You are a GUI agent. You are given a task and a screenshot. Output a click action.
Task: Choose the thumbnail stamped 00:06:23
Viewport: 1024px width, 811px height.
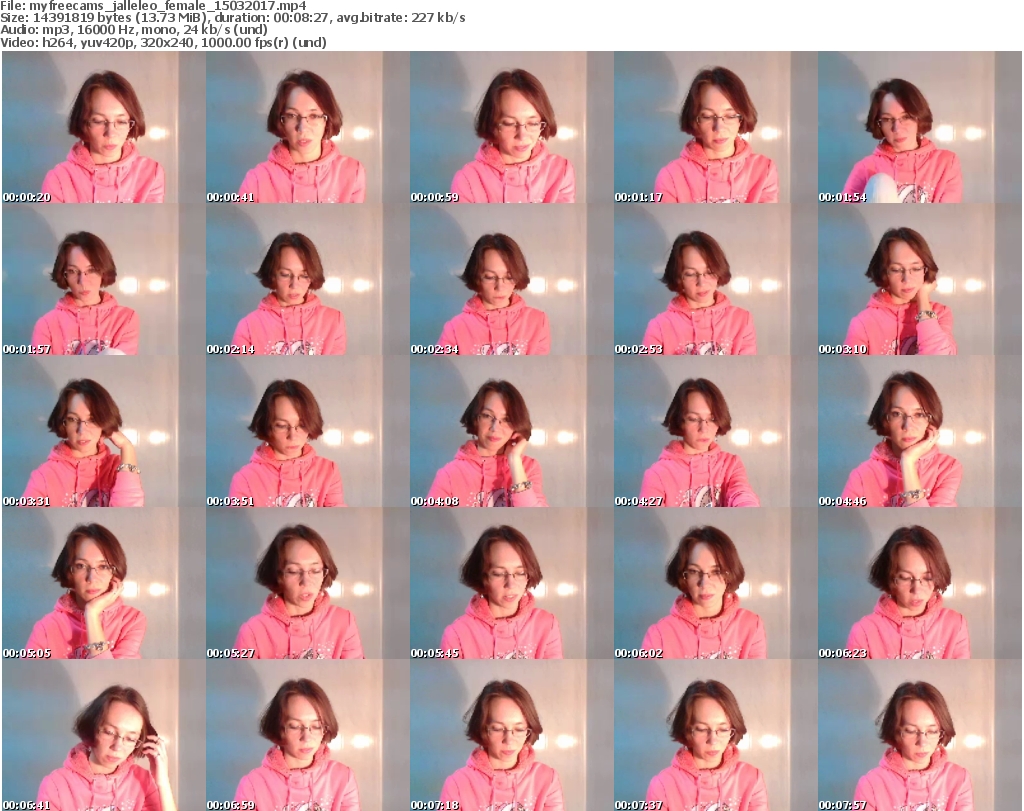[920, 583]
